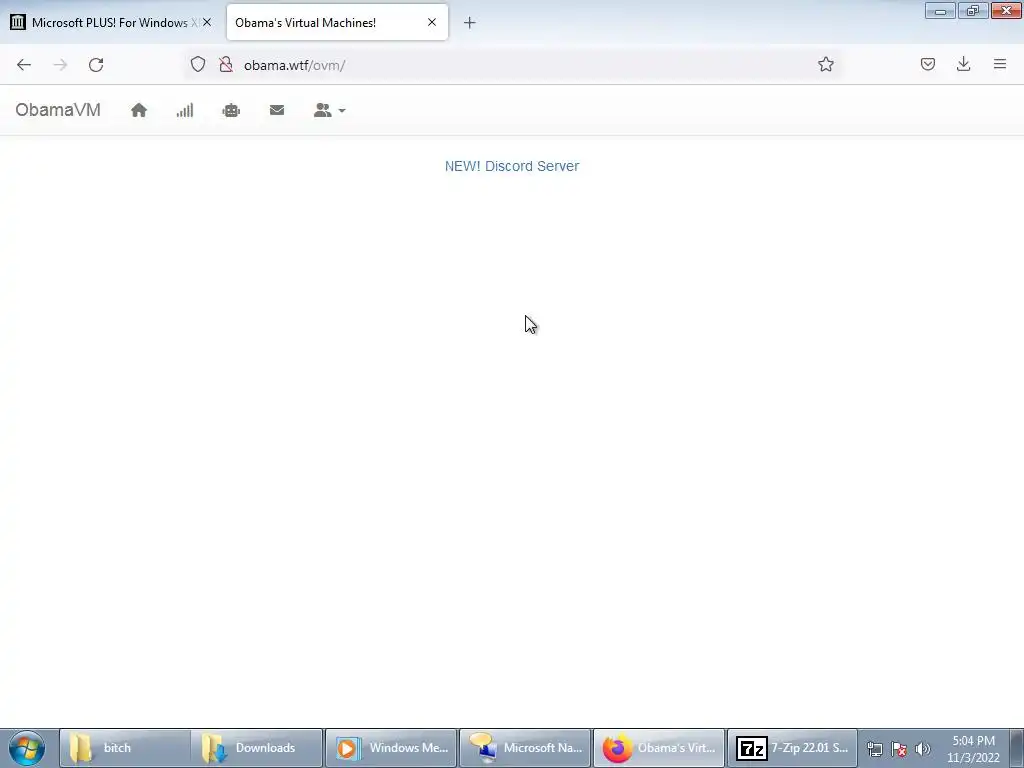1024x768 pixels.
Task: Click the insecure connection lock icon
Action: (226, 64)
